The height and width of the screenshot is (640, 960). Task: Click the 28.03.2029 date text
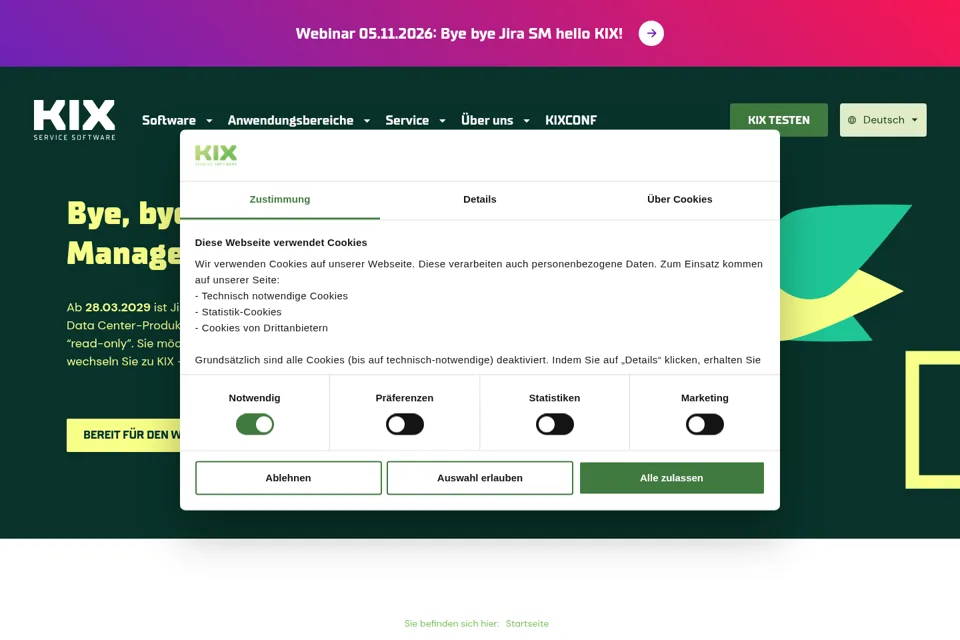click(118, 307)
